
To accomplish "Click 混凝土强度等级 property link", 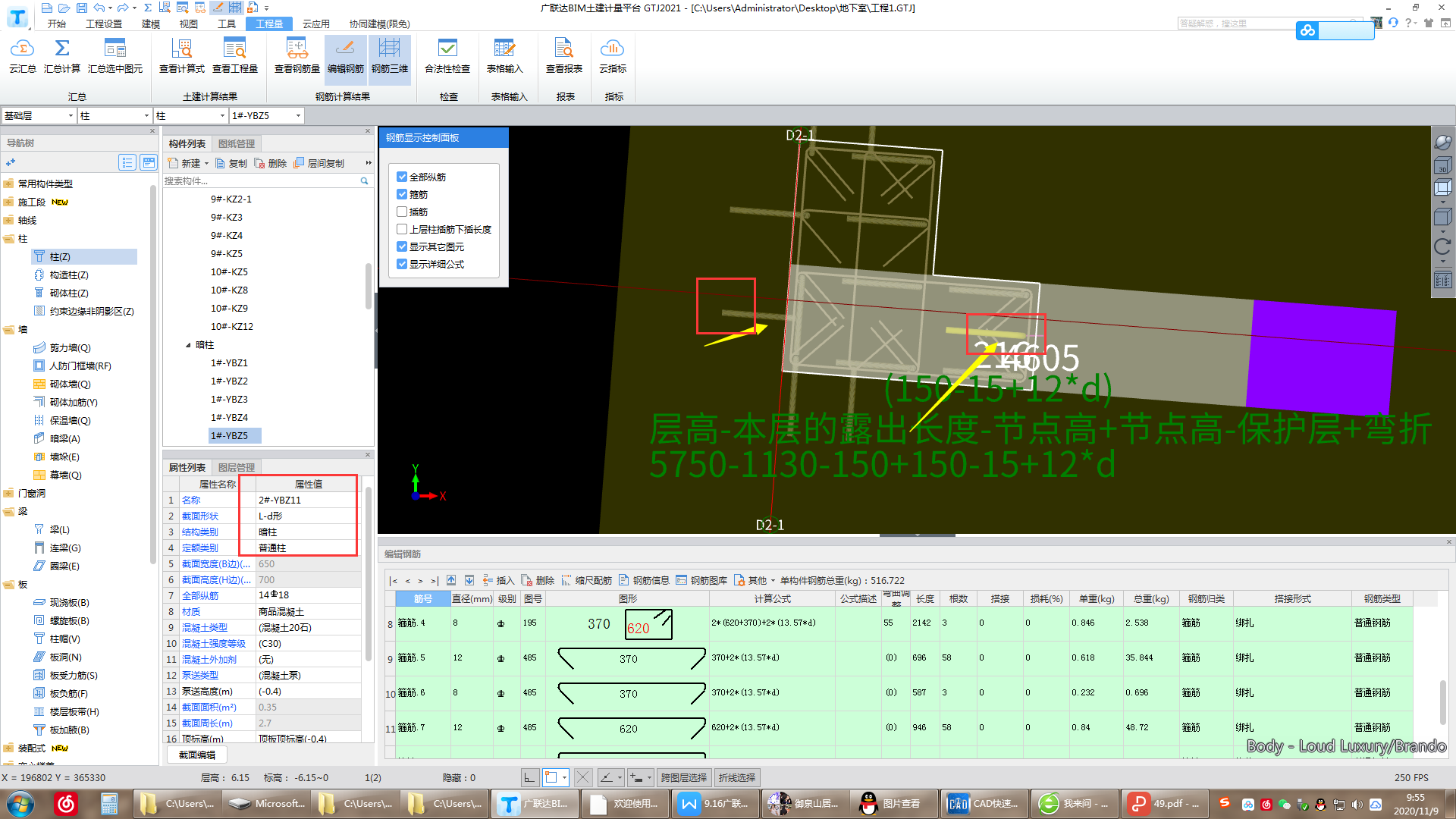I will 214,643.
